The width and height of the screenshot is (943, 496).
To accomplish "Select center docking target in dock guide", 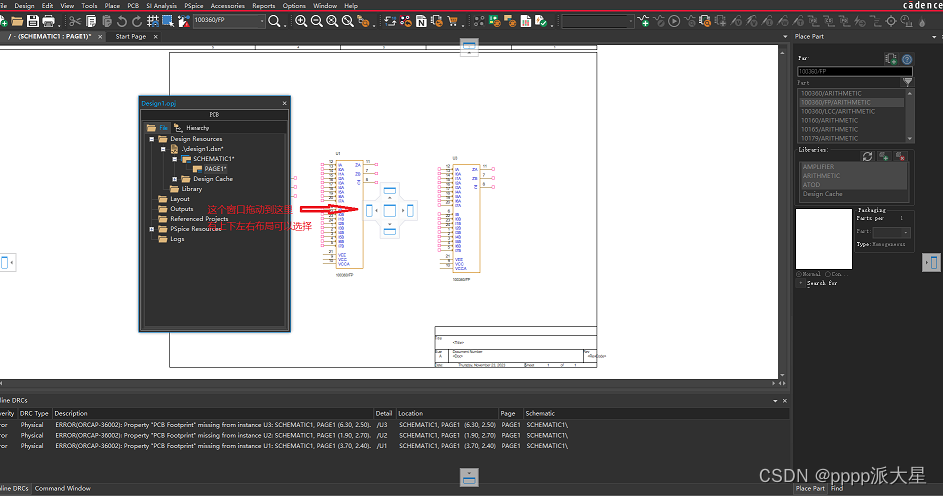I will 390,210.
